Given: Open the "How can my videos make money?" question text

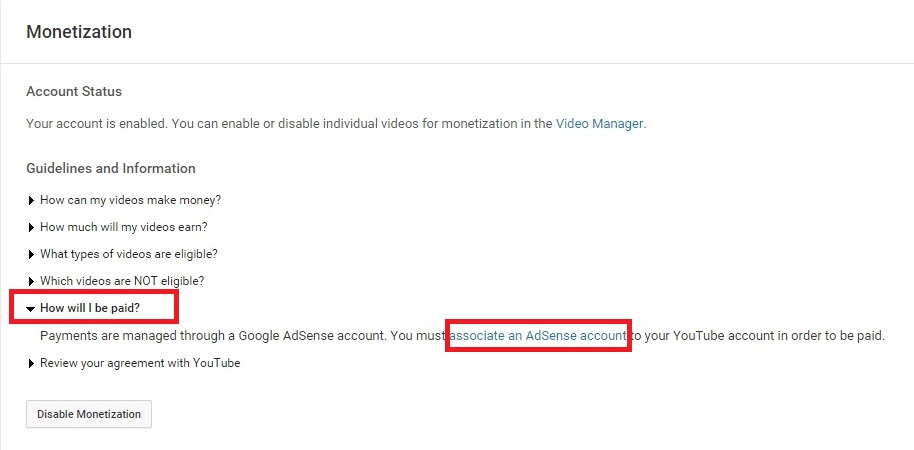Looking at the screenshot, I should [x=131, y=200].
